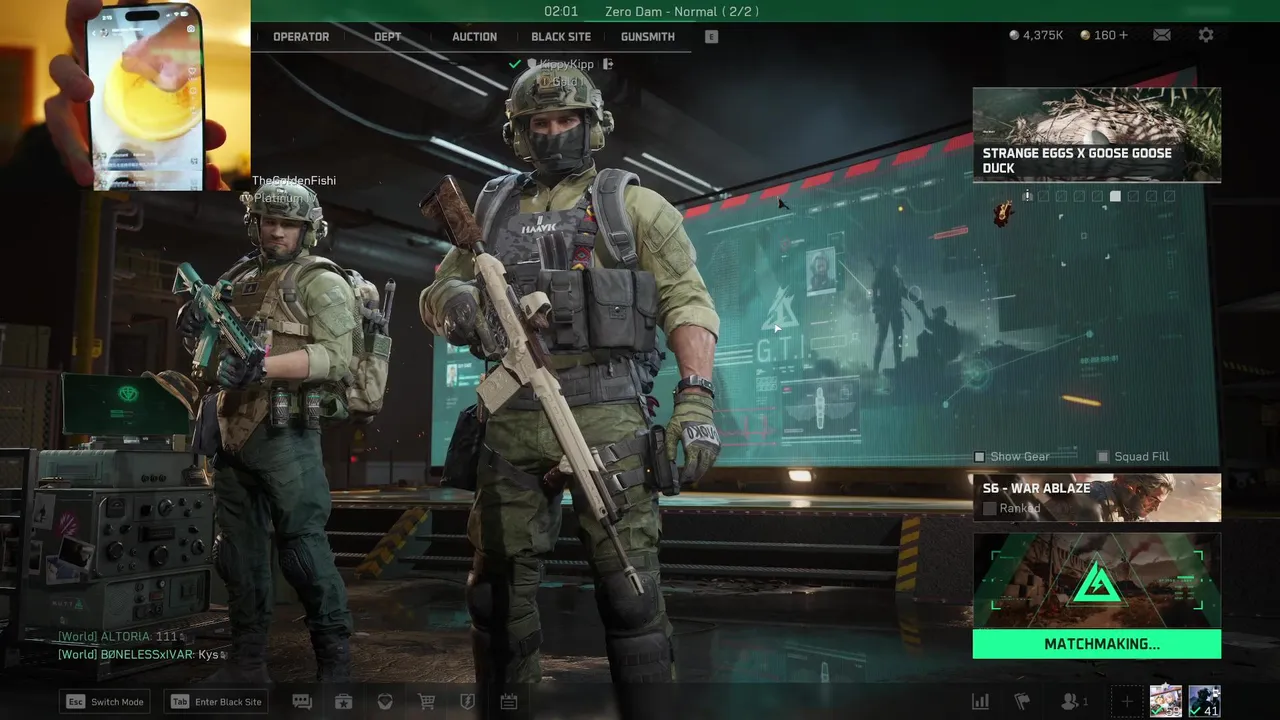1280x720 pixels.
Task: Click the gold currency 160 + balance
Action: coord(1104,35)
